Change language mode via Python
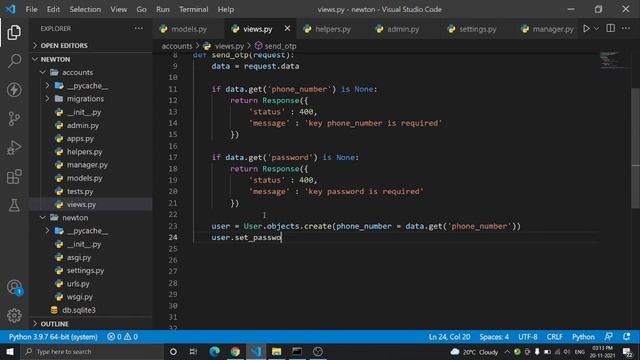The width and height of the screenshot is (640, 360). (x=583, y=337)
